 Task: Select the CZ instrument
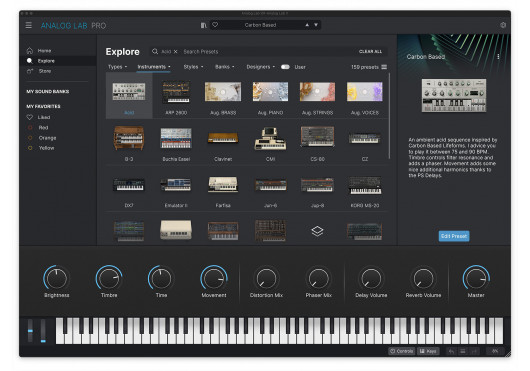coord(365,143)
